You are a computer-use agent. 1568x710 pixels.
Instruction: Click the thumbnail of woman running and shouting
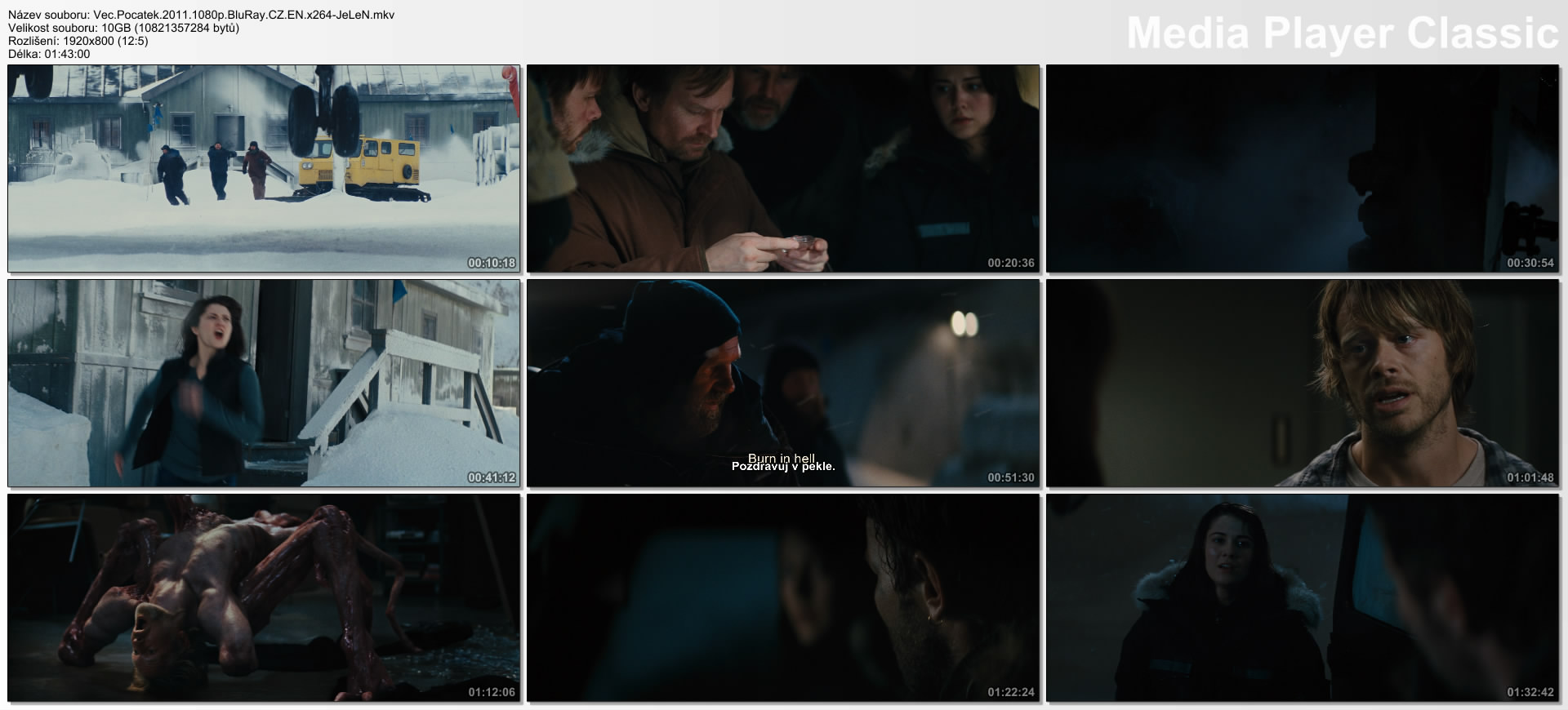(x=264, y=383)
